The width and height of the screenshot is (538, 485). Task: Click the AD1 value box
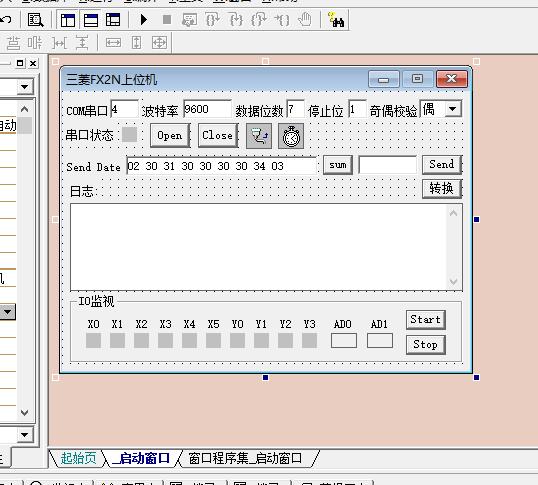(x=380, y=341)
